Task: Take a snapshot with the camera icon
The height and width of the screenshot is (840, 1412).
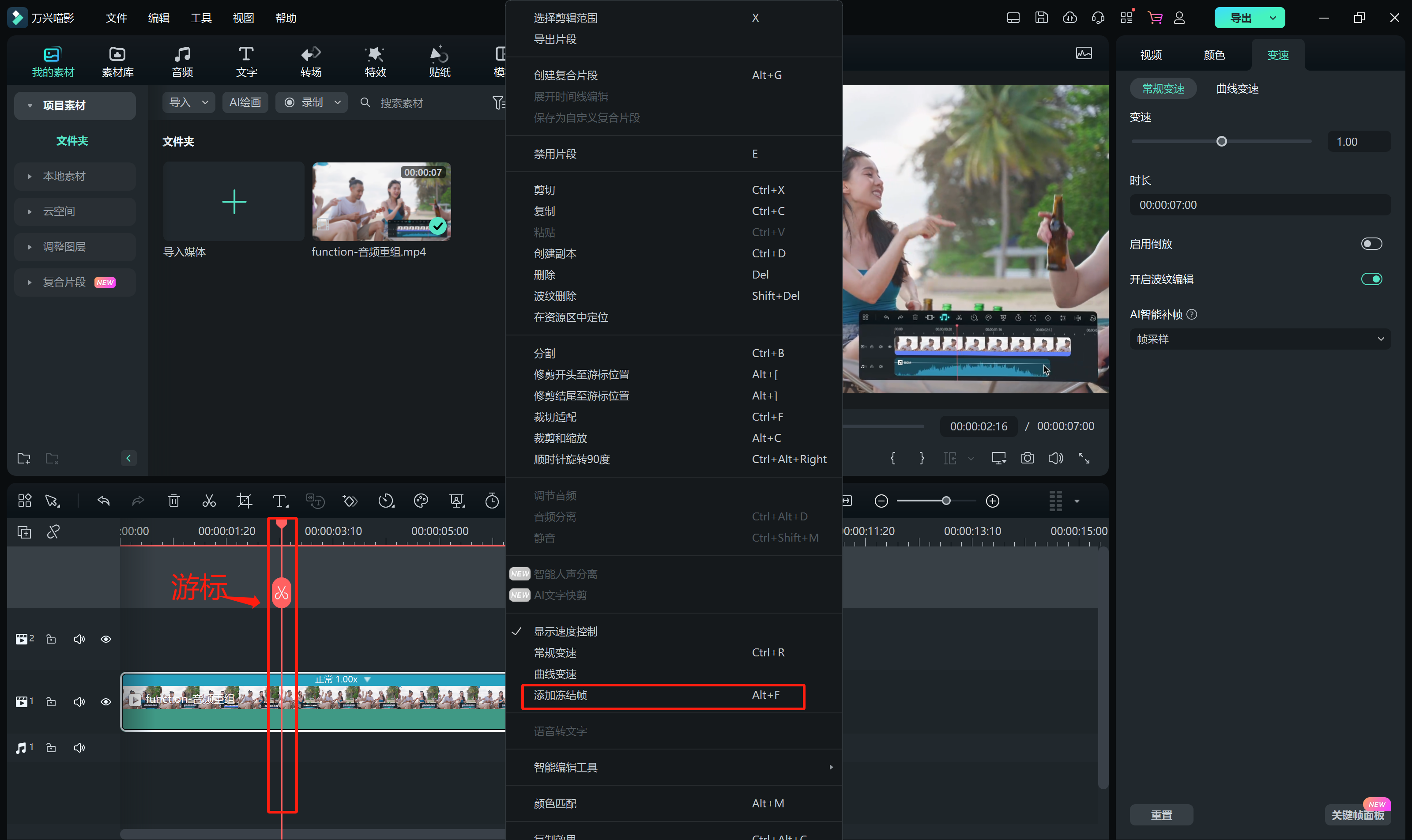Action: [x=1027, y=458]
